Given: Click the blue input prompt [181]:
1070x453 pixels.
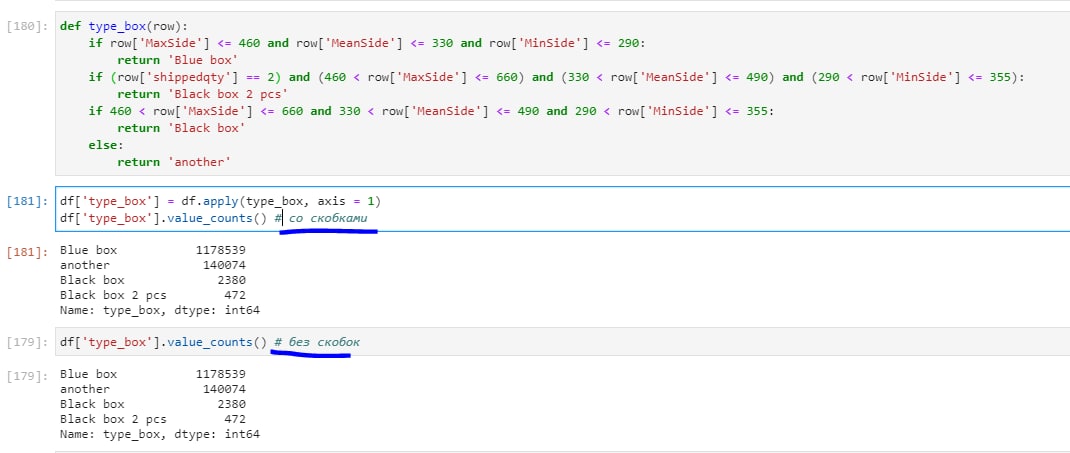Looking at the screenshot, I should point(27,201).
